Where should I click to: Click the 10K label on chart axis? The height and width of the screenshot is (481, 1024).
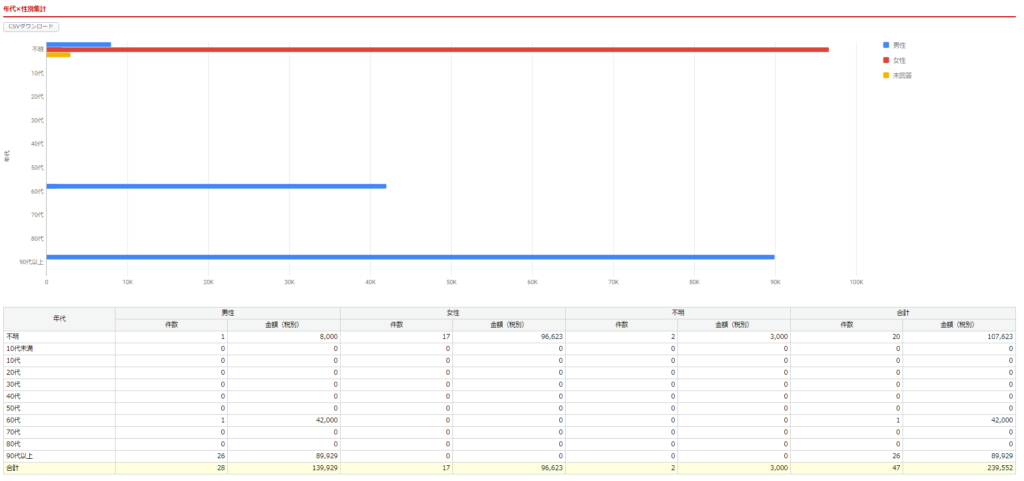[127, 282]
